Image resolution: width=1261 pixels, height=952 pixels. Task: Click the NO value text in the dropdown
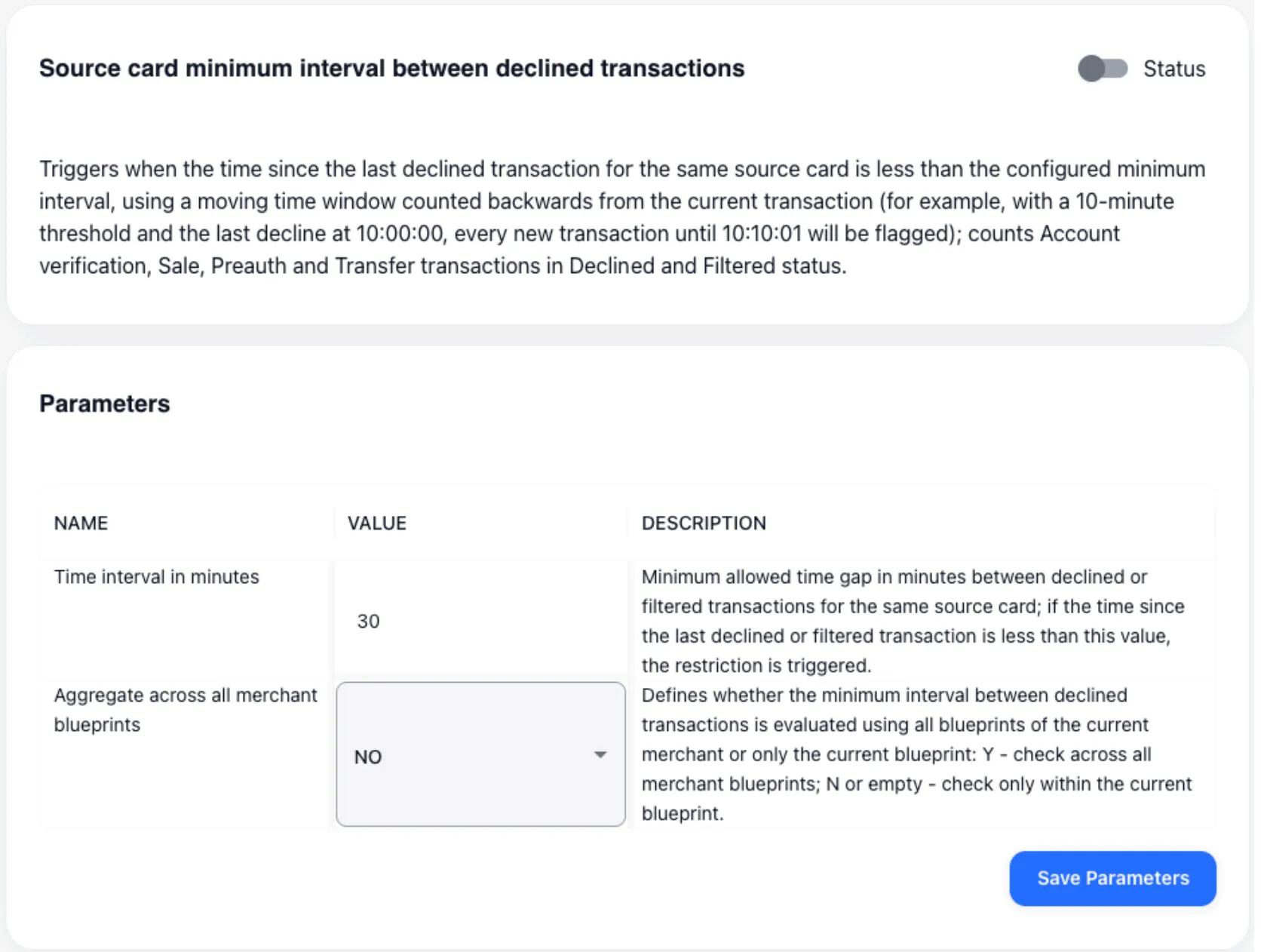click(x=368, y=757)
